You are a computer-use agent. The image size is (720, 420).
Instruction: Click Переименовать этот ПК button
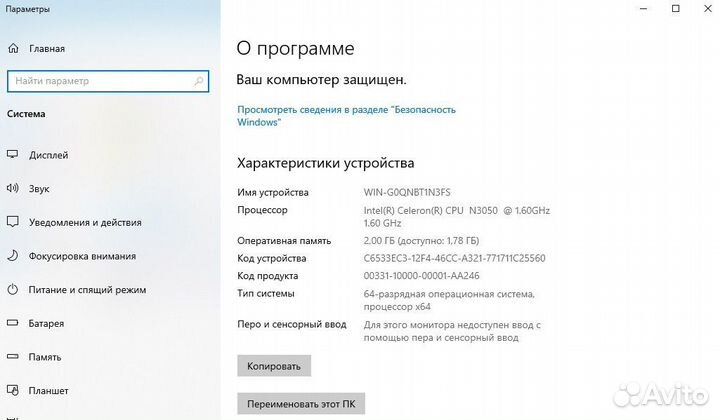[301, 404]
